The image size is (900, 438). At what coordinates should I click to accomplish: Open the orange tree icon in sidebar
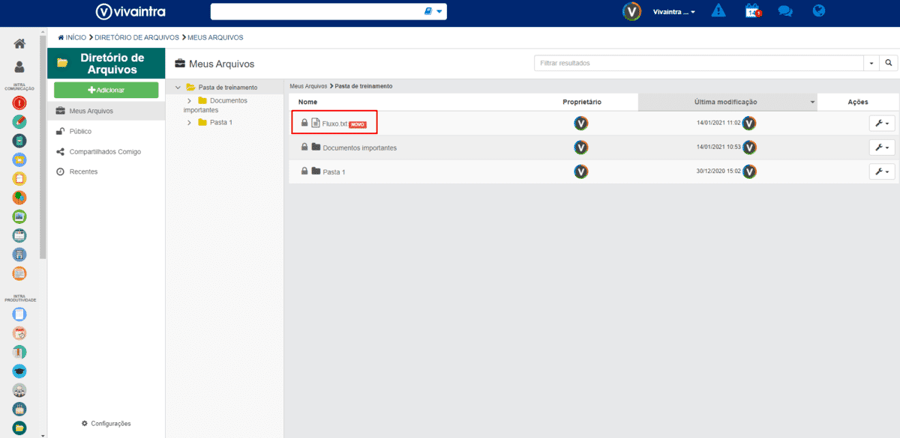(x=20, y=197)
